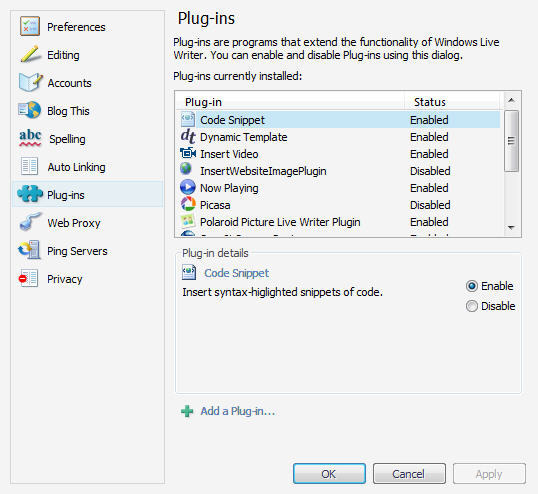Click the plug-in list scroll up arrow
538x494 pixels.
511,100
